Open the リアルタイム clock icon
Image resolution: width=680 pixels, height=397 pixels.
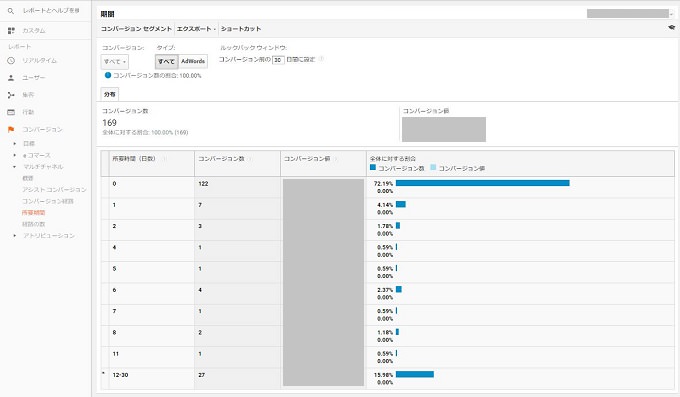click(11, 61)
